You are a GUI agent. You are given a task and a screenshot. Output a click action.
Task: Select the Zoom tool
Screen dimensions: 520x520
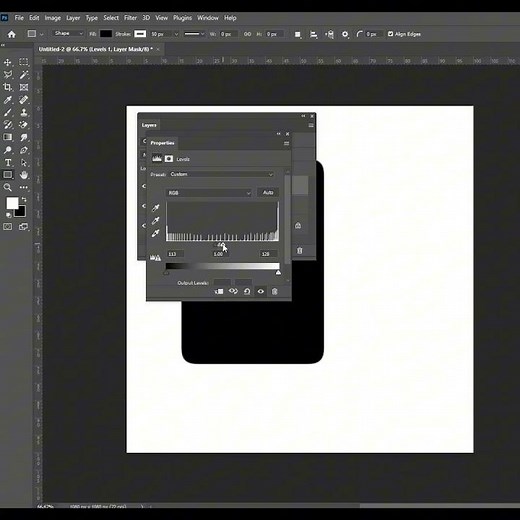click(x=8, y=187)
